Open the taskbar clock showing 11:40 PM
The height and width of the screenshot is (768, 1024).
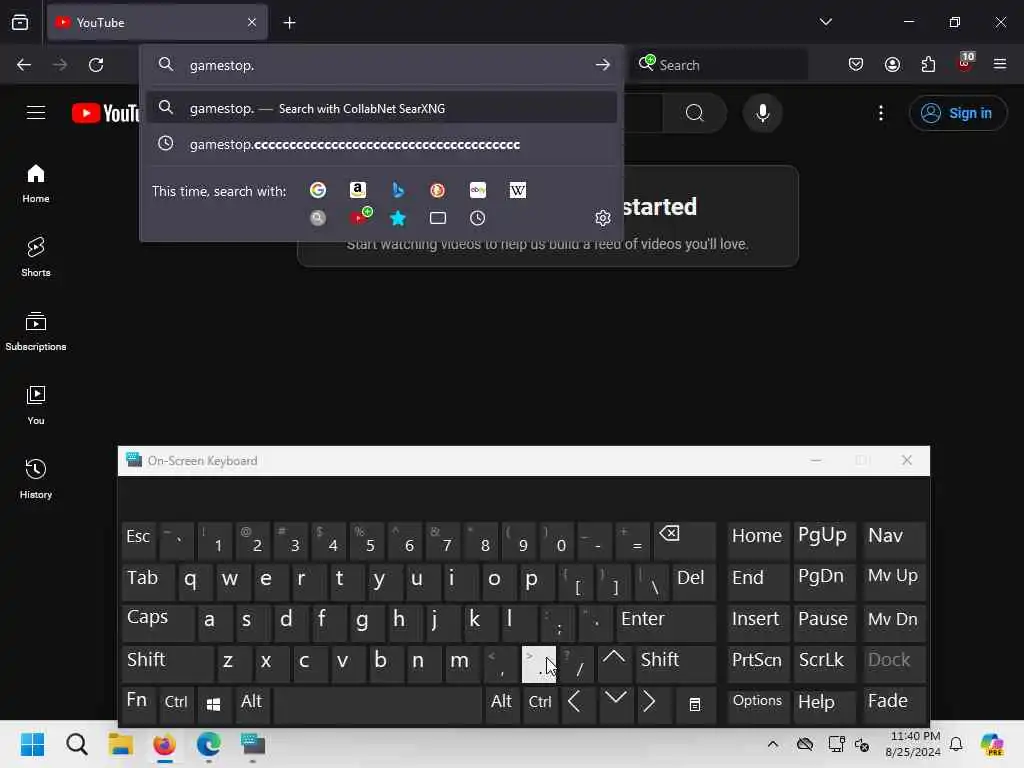(x=914, y=744)
